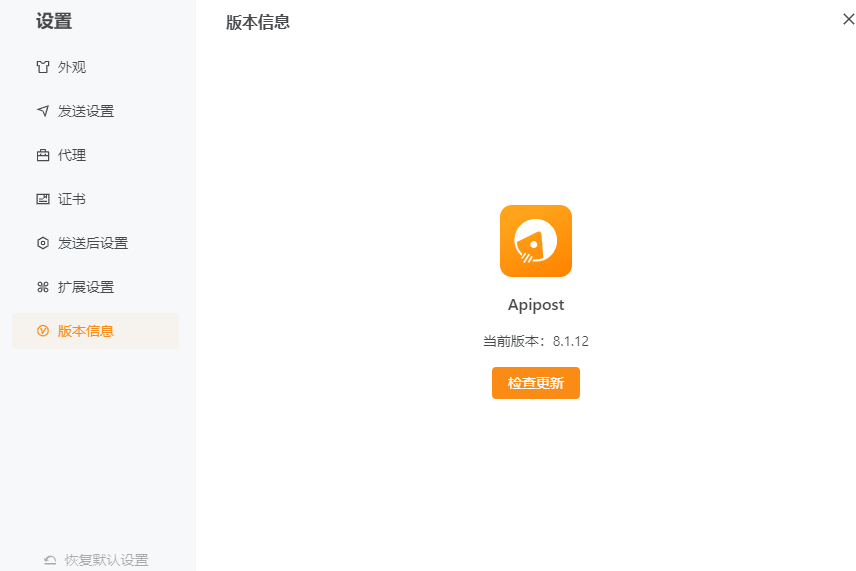Click the 版本信息 page heading
The image size is (856, 571).
[258, 22]
